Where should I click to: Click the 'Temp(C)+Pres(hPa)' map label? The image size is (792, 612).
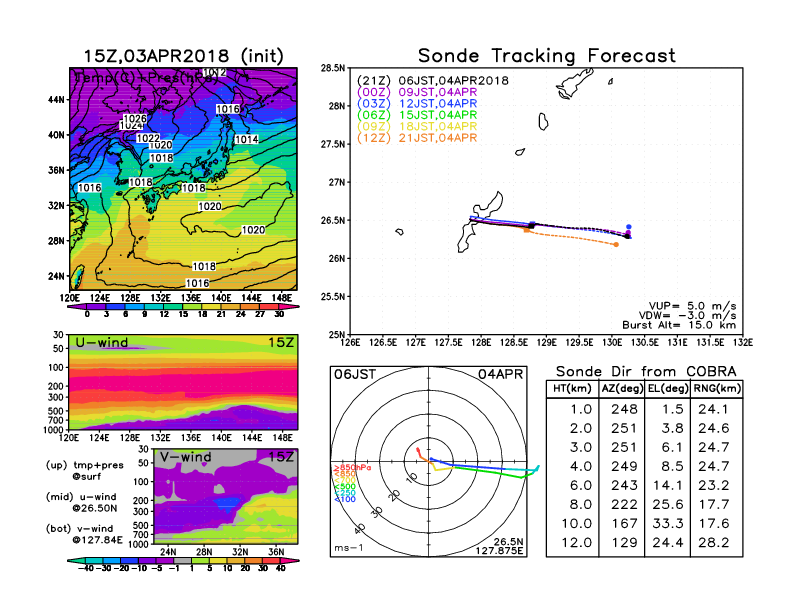pyautogui.click(x=146, y=78)
